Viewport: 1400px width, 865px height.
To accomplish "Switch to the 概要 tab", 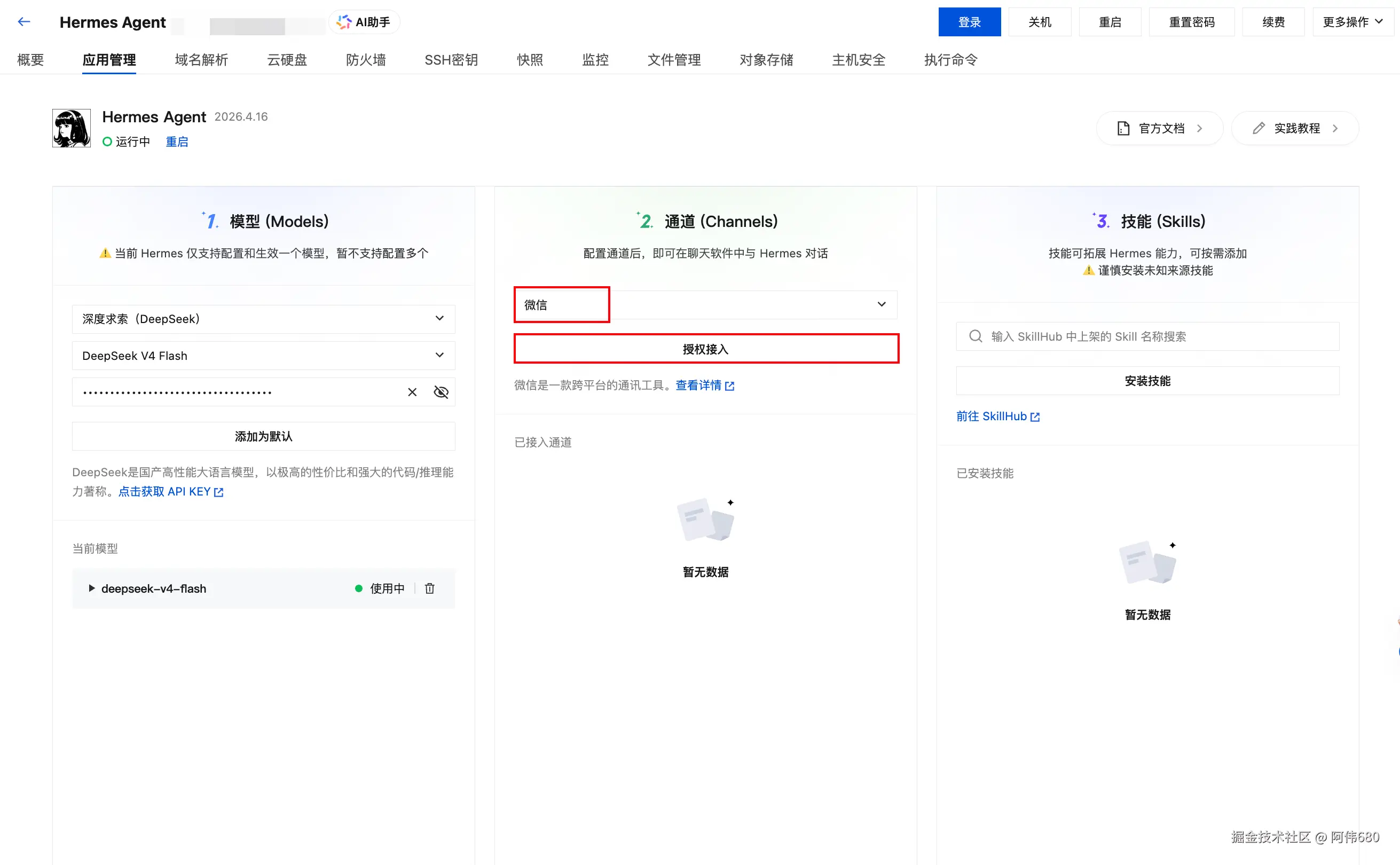I will 31,59.
